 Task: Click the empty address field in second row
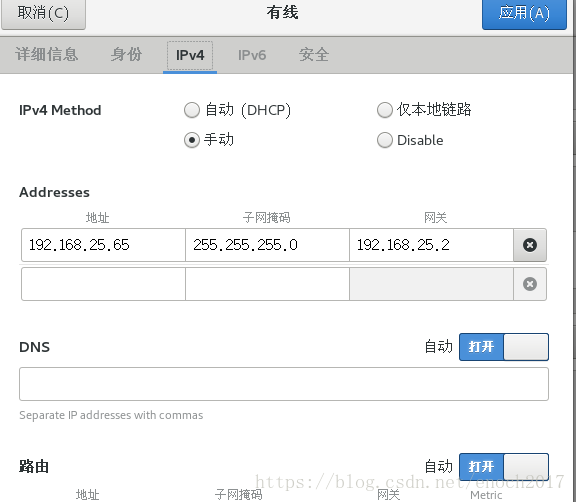[x=103, y=284]
